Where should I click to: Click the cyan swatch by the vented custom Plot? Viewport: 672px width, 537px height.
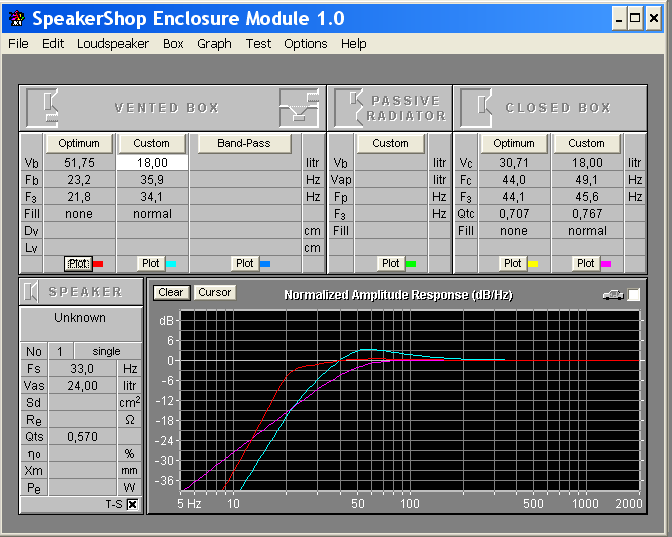[171, 264]
